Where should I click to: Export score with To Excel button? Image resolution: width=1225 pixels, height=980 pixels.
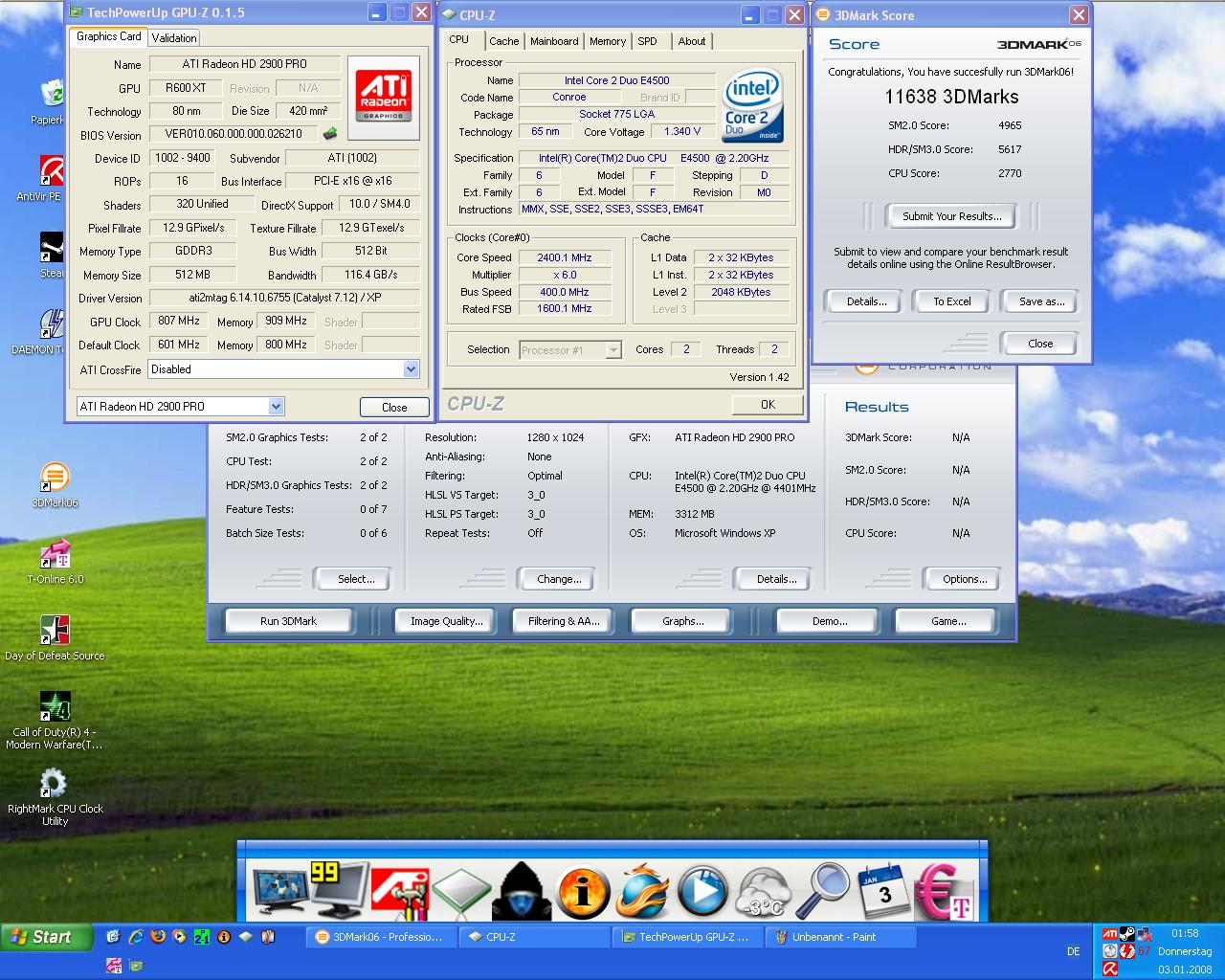[952, 301]
